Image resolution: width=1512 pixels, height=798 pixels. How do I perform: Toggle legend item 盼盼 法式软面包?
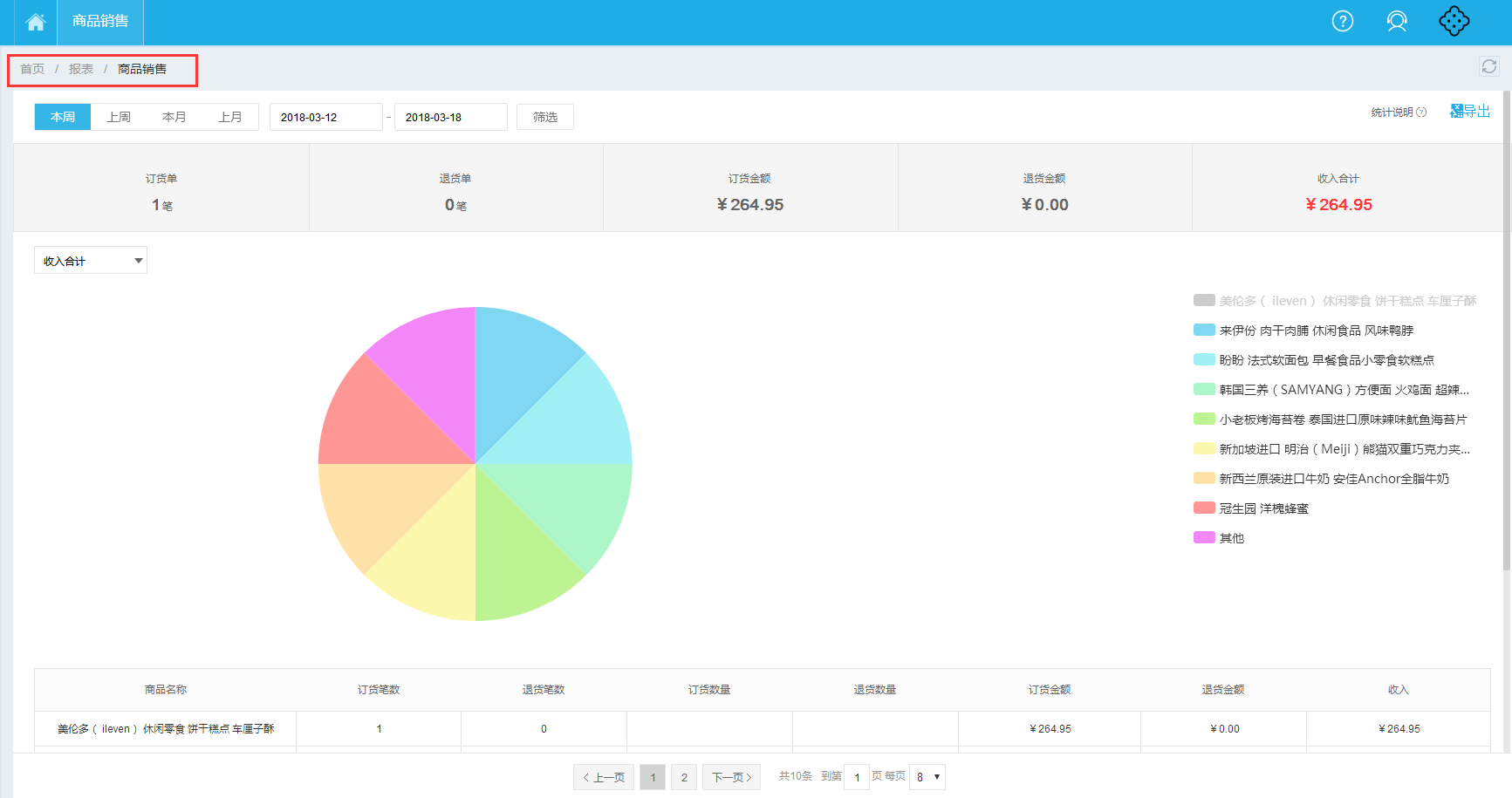point(1314,360)
